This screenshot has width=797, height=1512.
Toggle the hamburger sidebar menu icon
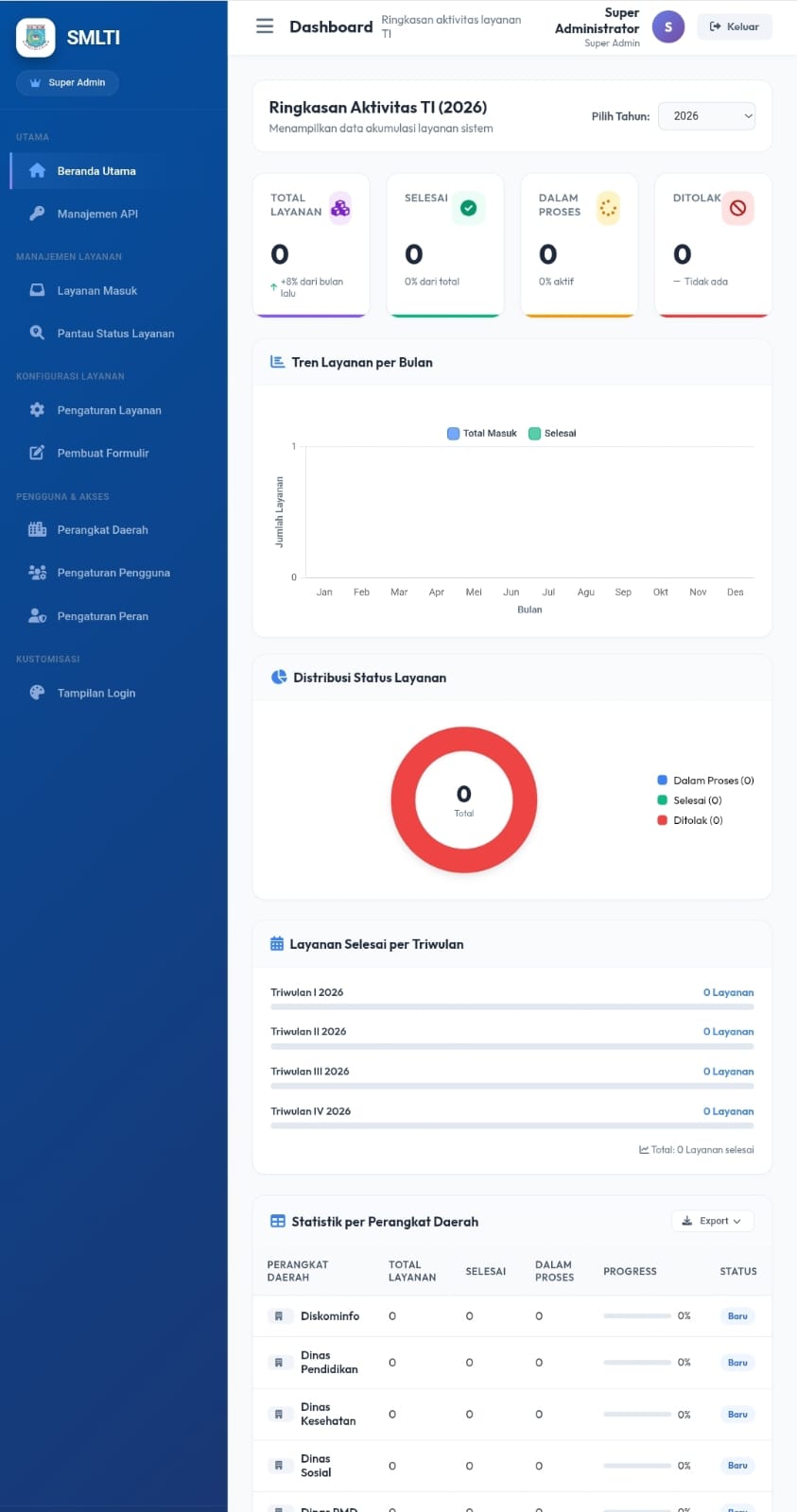[x=265, y=26]
